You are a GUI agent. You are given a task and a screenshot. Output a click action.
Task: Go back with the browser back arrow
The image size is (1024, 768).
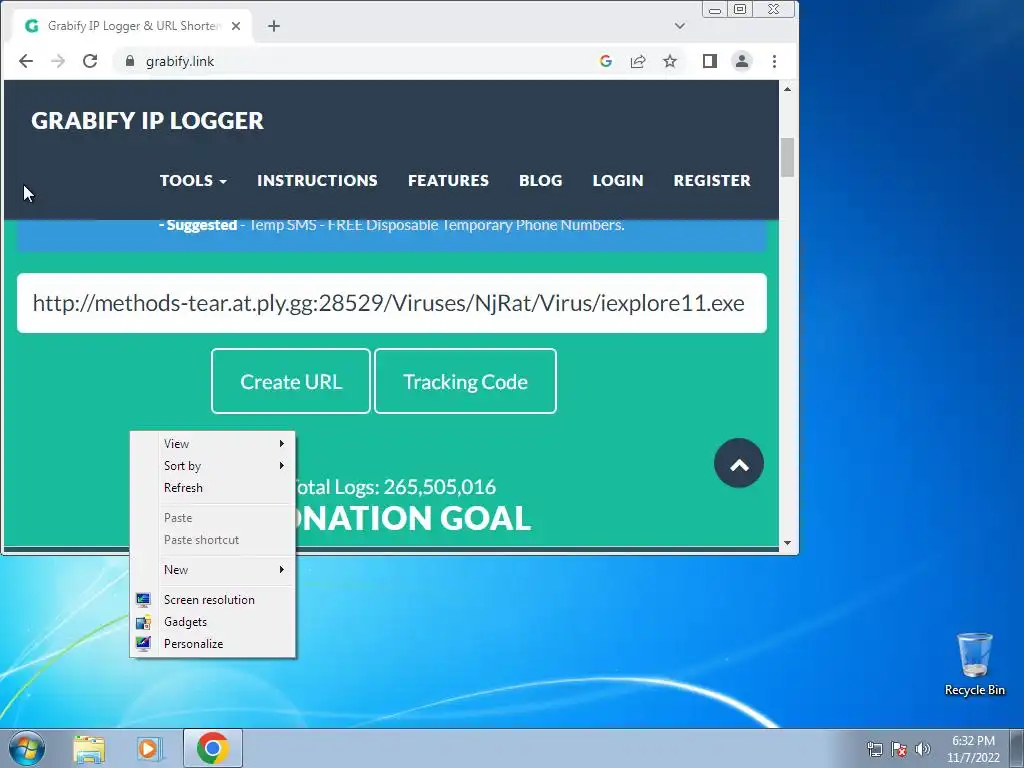tap(25, 61)
